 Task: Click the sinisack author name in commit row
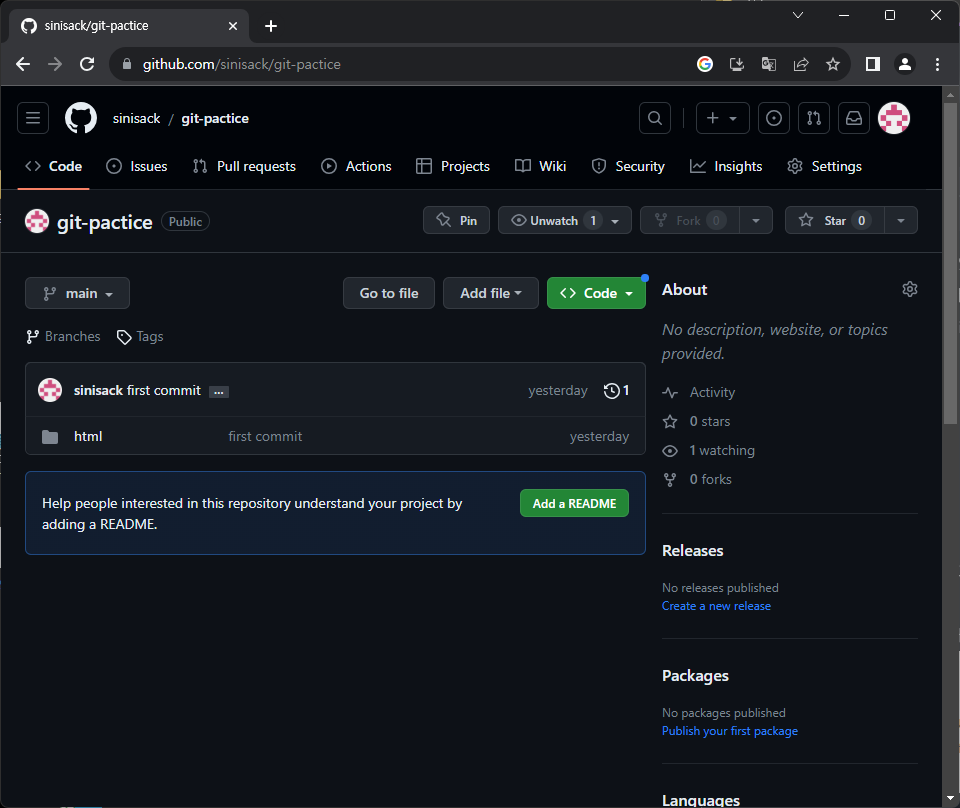[x=99, y=391]
